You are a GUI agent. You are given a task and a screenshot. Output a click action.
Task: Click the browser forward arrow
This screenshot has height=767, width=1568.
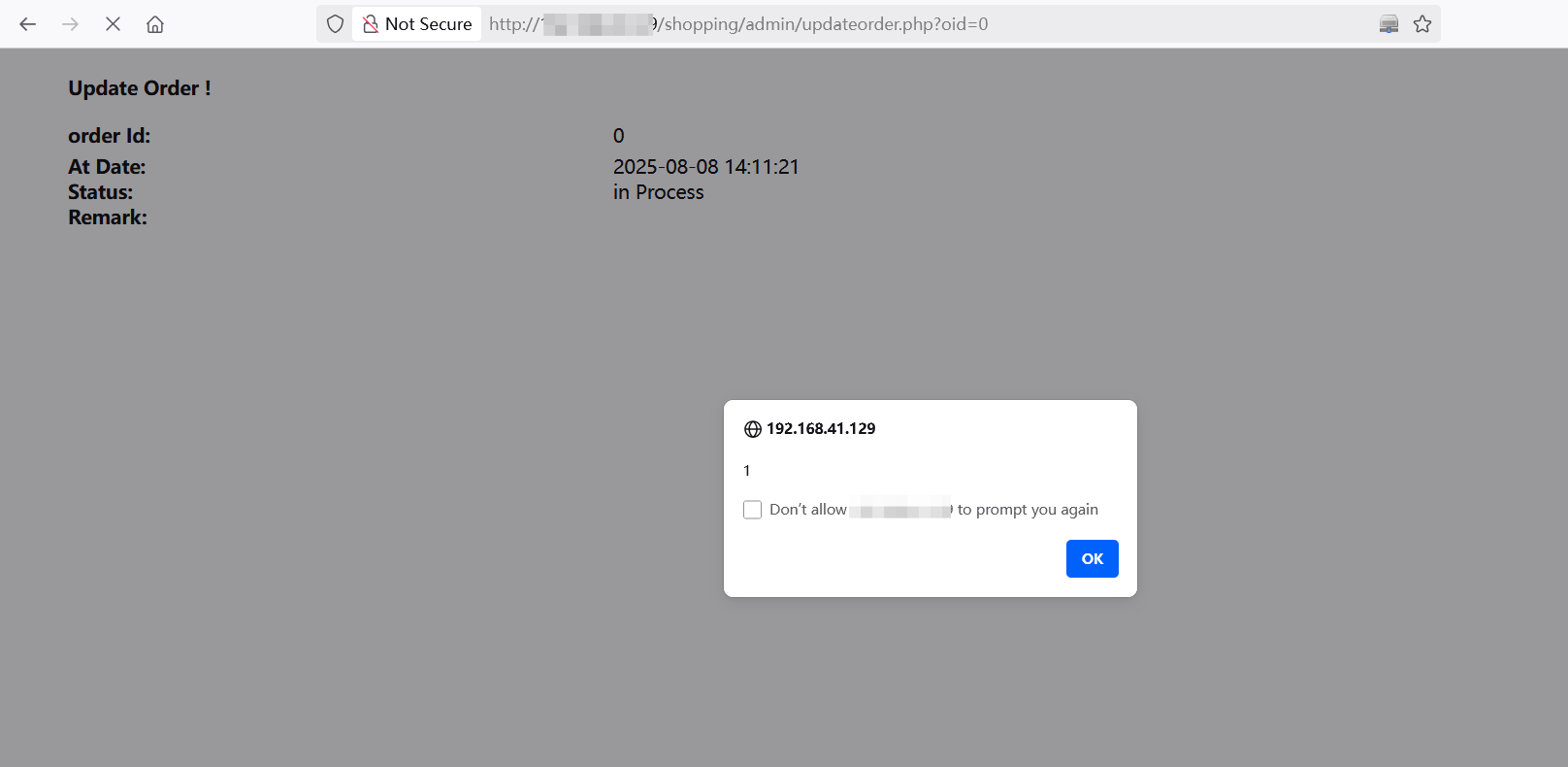(x=71, y=24)
